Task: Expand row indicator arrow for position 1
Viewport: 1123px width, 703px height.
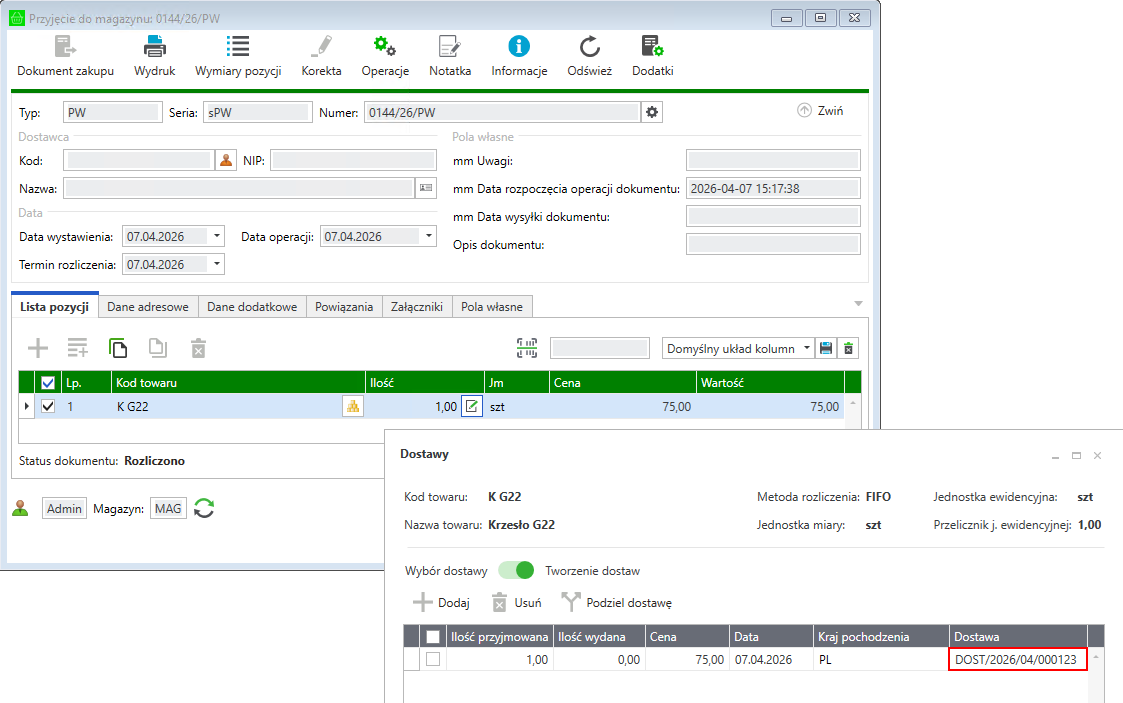Action: pyautogui.click(x=26, y=407)
